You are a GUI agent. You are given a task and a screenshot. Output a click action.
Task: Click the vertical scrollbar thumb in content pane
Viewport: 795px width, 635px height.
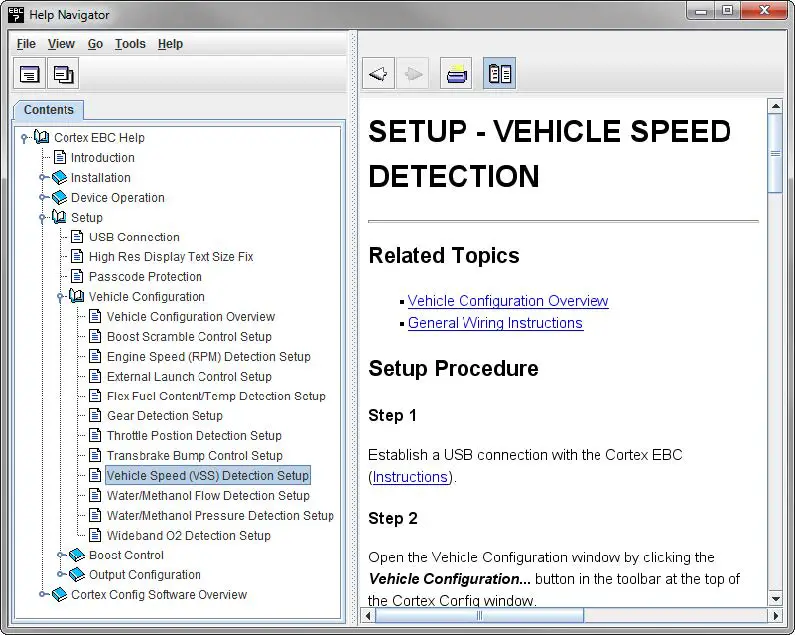(x=775, y=153)
